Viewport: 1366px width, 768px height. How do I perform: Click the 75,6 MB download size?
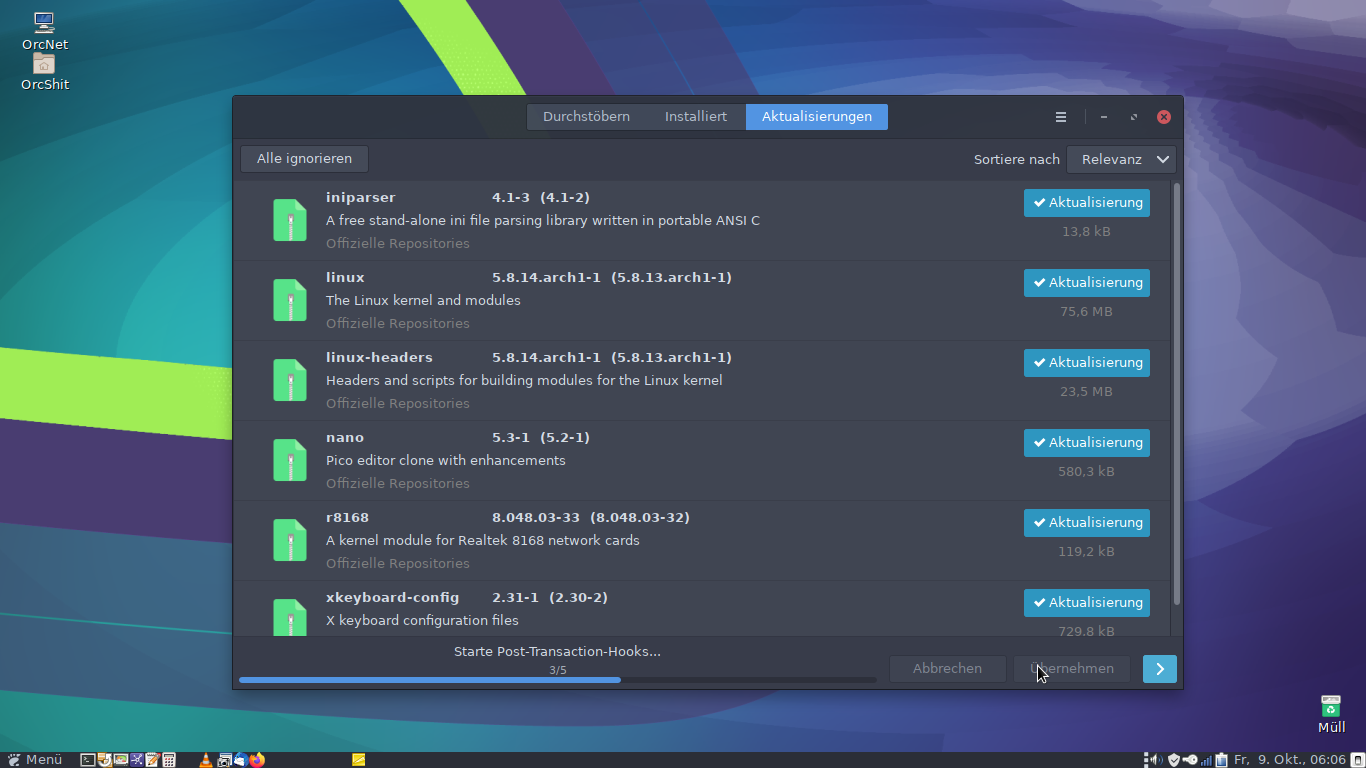click(x=1086, y=312)
